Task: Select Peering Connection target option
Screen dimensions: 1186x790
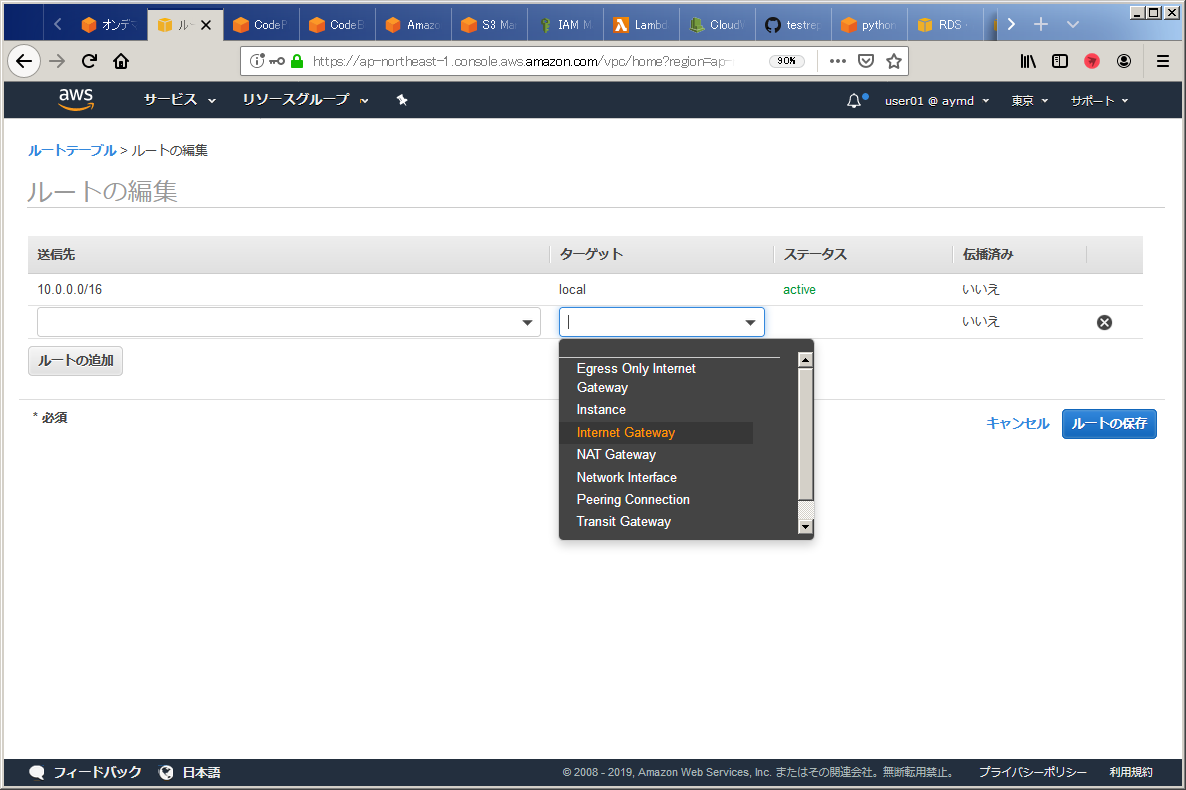Action: click(x=633, y=499)
